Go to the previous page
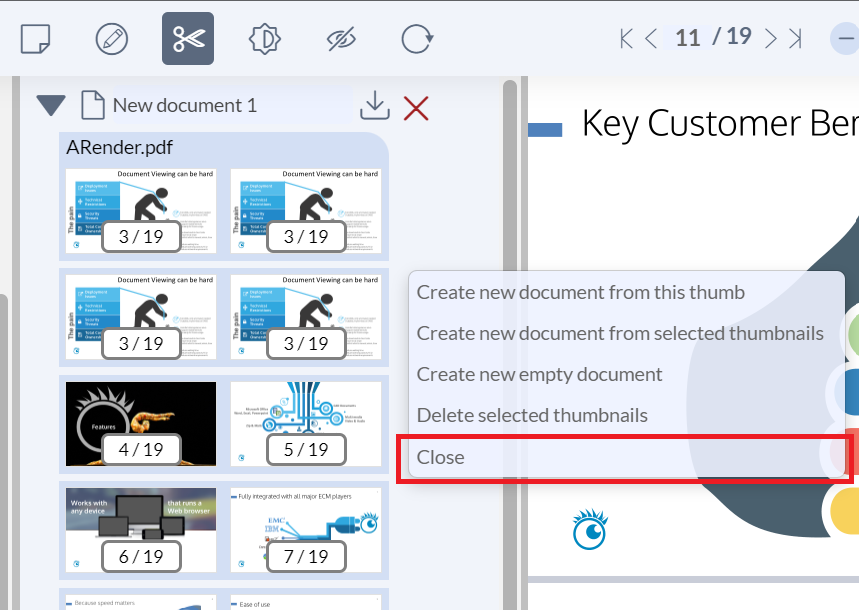The height and width of the screenshot is (610, 859). [651, 38]
